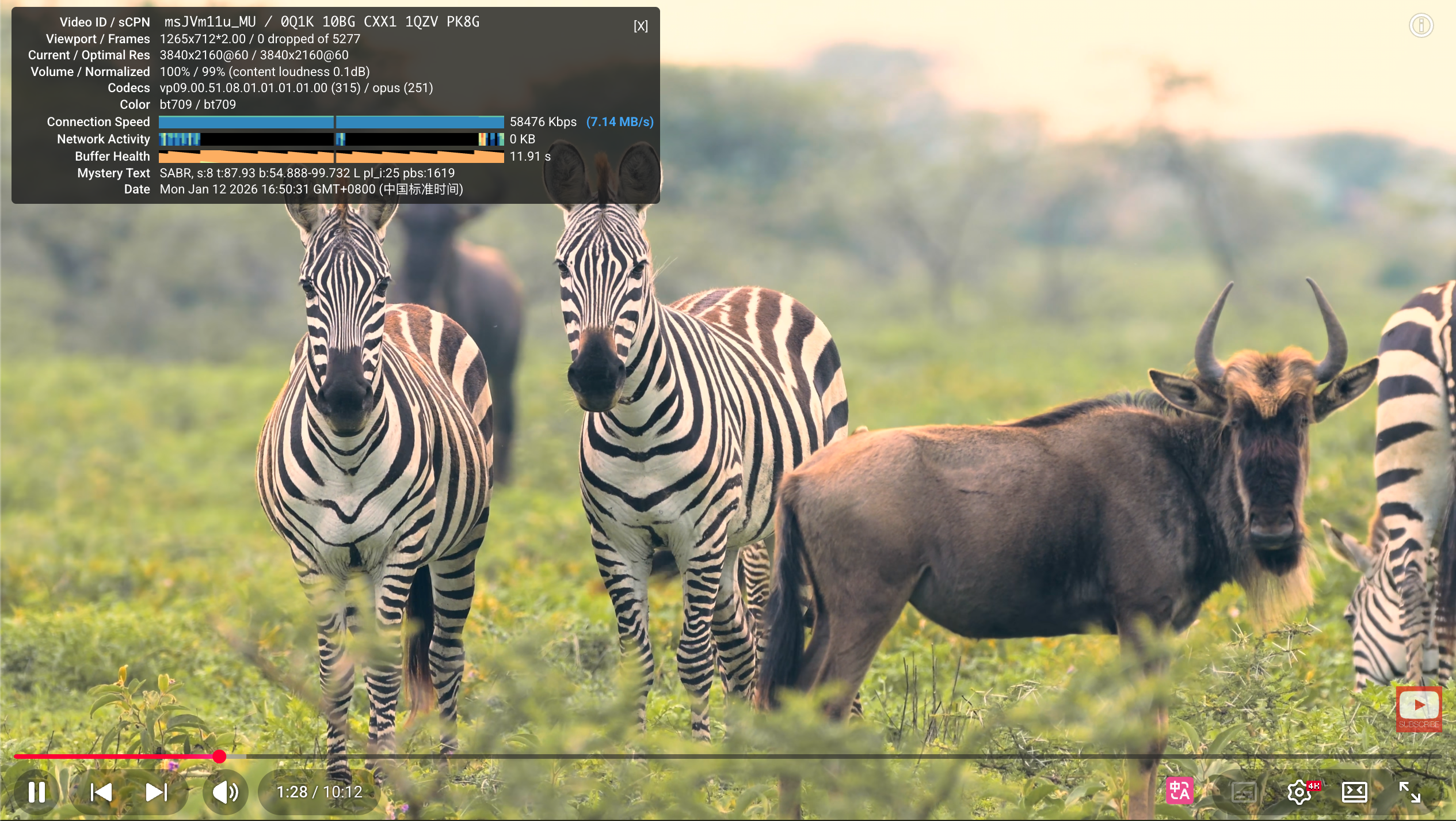Click the red progress bar scrubber handle
Image resolution: width=1456 pixels, height=821 pixels.
point(219,757)
